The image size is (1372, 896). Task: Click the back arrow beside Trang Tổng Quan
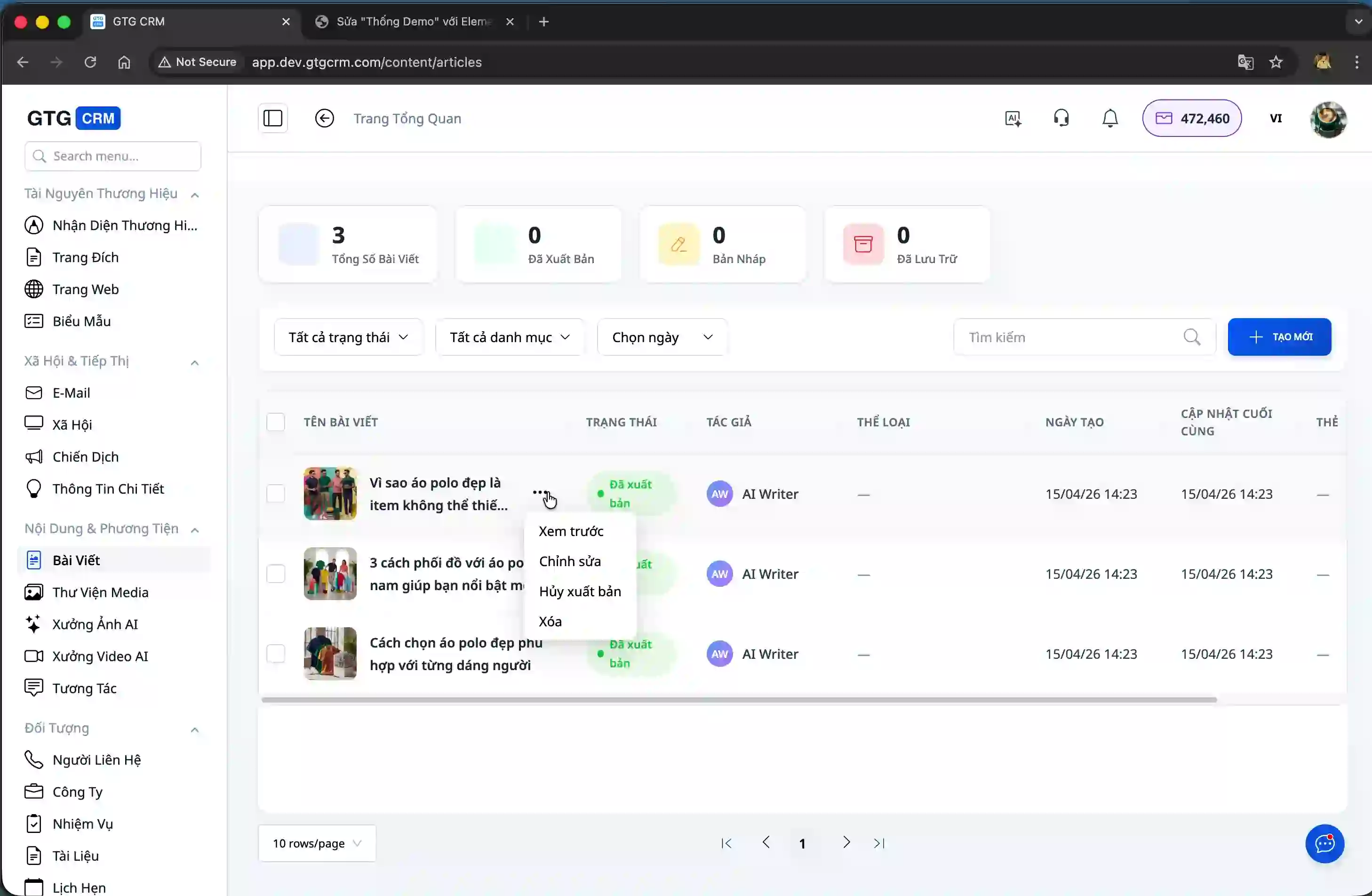tap(325, 118)
